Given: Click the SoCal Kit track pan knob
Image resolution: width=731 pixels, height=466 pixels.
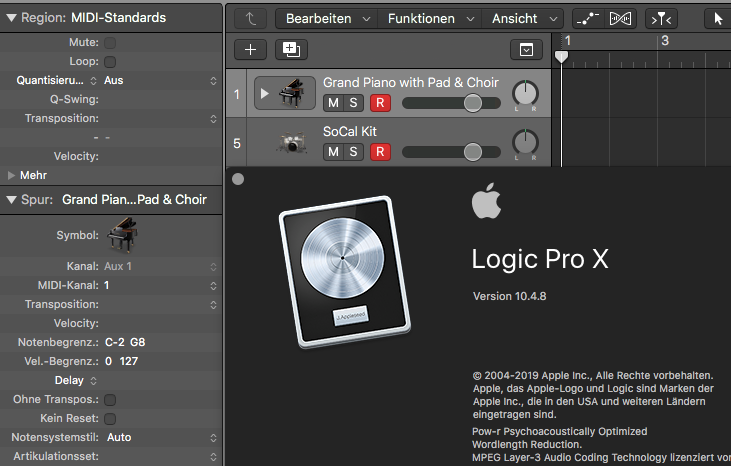Looking at the screenshot, I should click(525, 143).
